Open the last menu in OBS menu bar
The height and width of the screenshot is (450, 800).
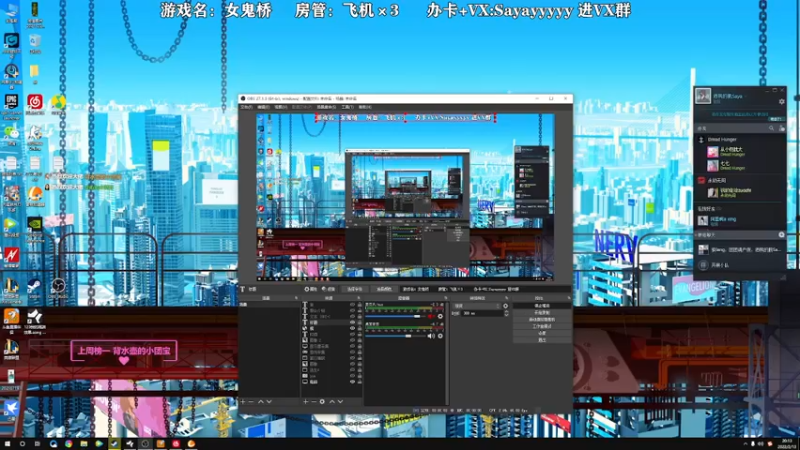365,107
